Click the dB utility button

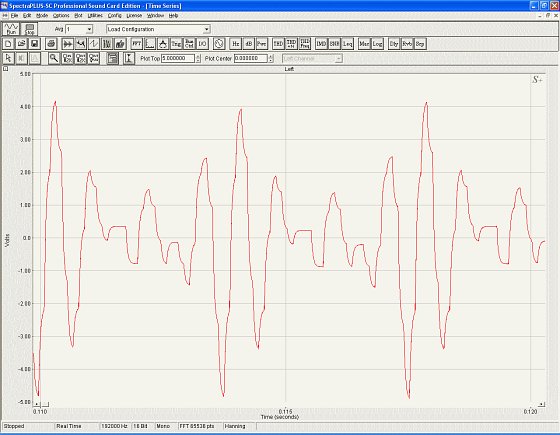pyautogui.click(x=249, y=44)
